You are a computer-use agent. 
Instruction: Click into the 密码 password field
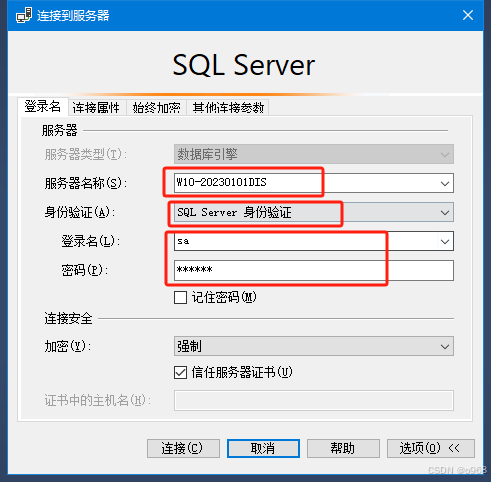coord(314,270)
